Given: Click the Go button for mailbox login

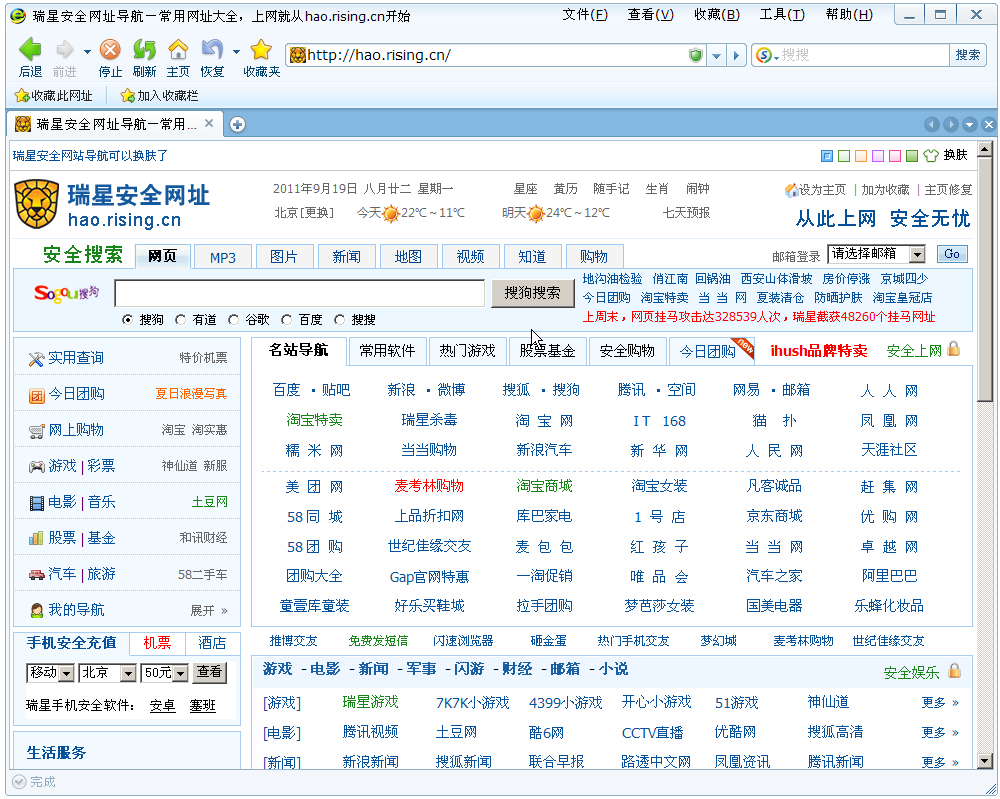Looking at the screenshot, I should pyautogui.click(x=952, y=254).
